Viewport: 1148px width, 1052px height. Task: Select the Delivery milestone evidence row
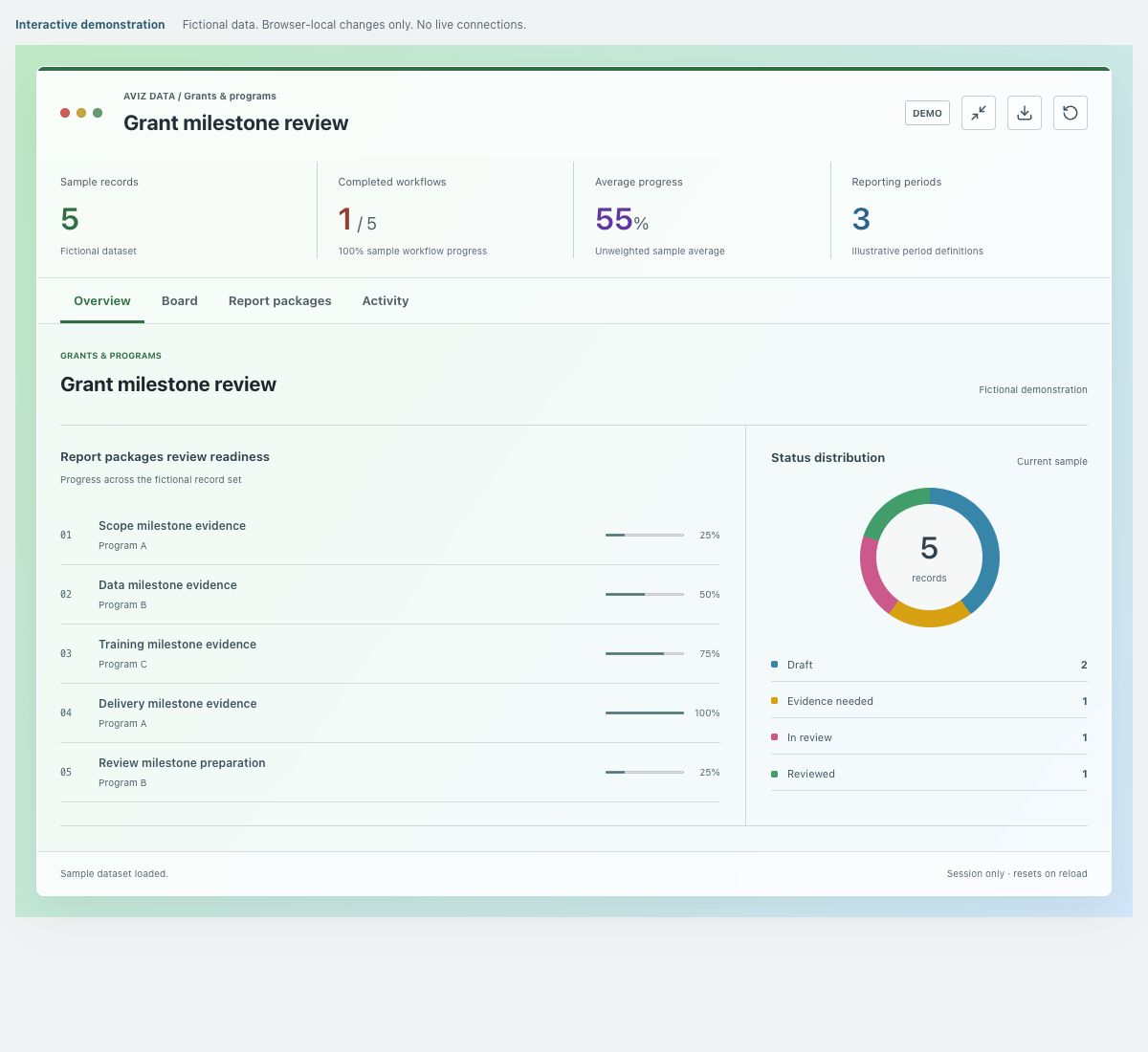[390, 713]
